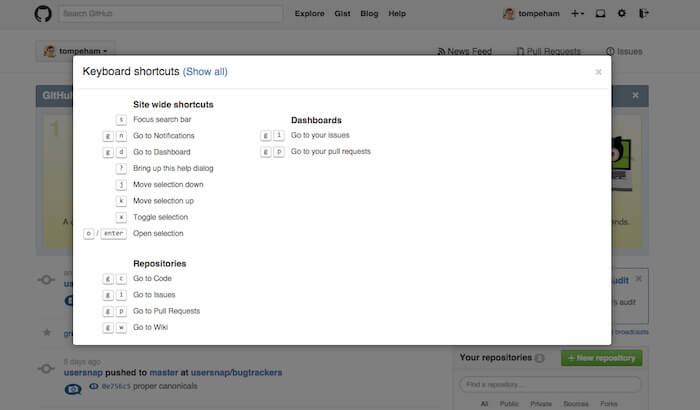
Task: Click the 'p' key for Go to Pull Requests
Action: click(121, 311)
